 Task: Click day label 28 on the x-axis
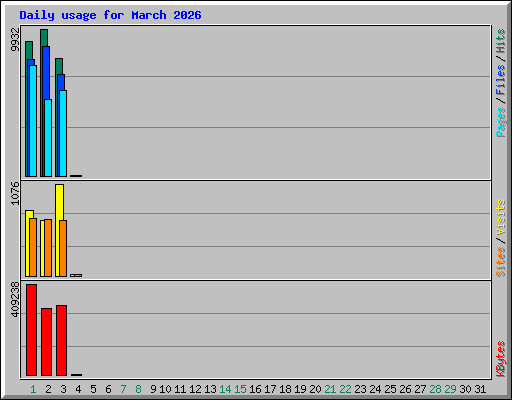click(x=435, y=389)
